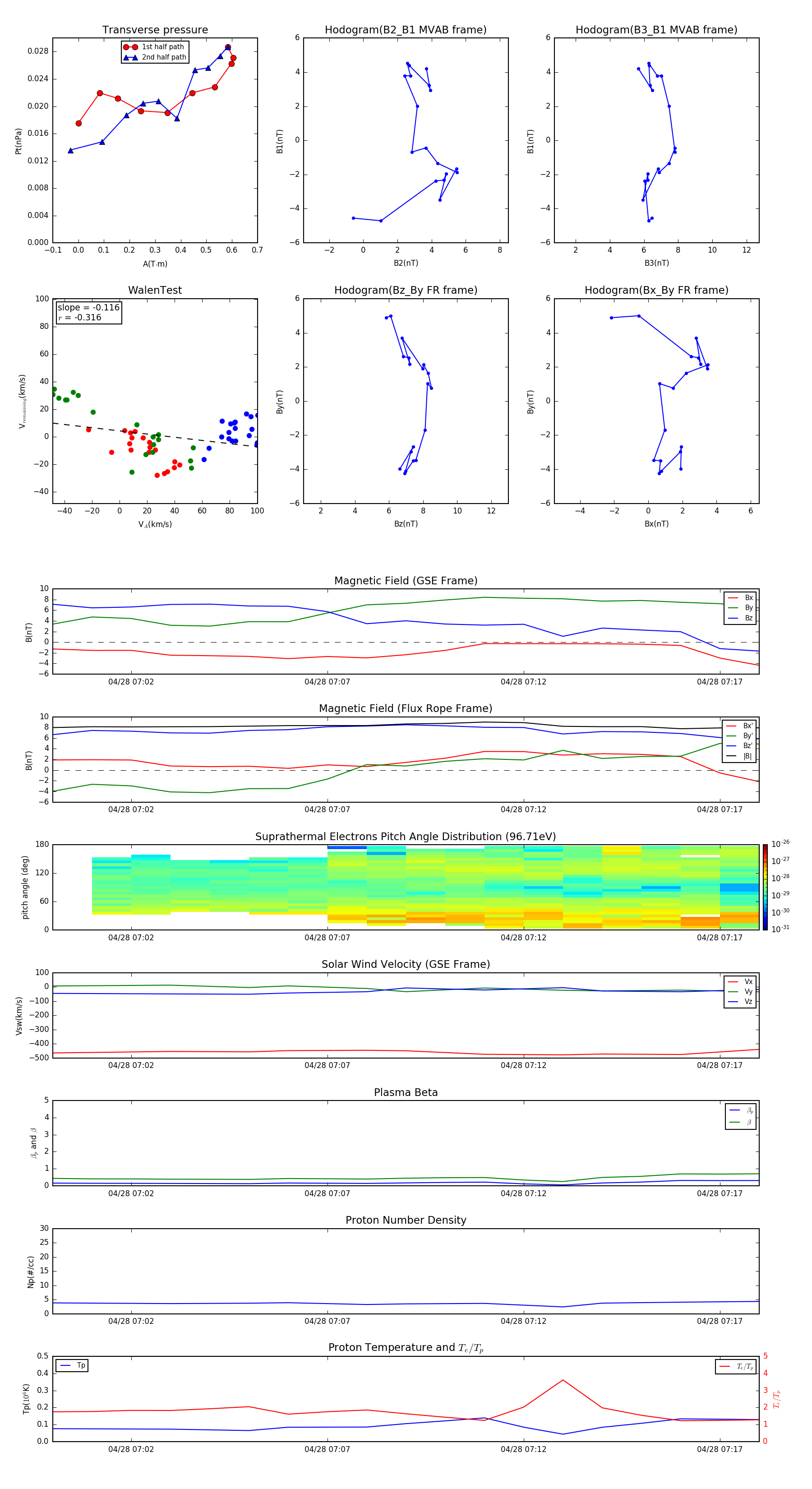Click the 'B2(nT)' axis label
The height and width of the screenshot is (1489, 812).
pyautogui.click(x=406, y=263)
